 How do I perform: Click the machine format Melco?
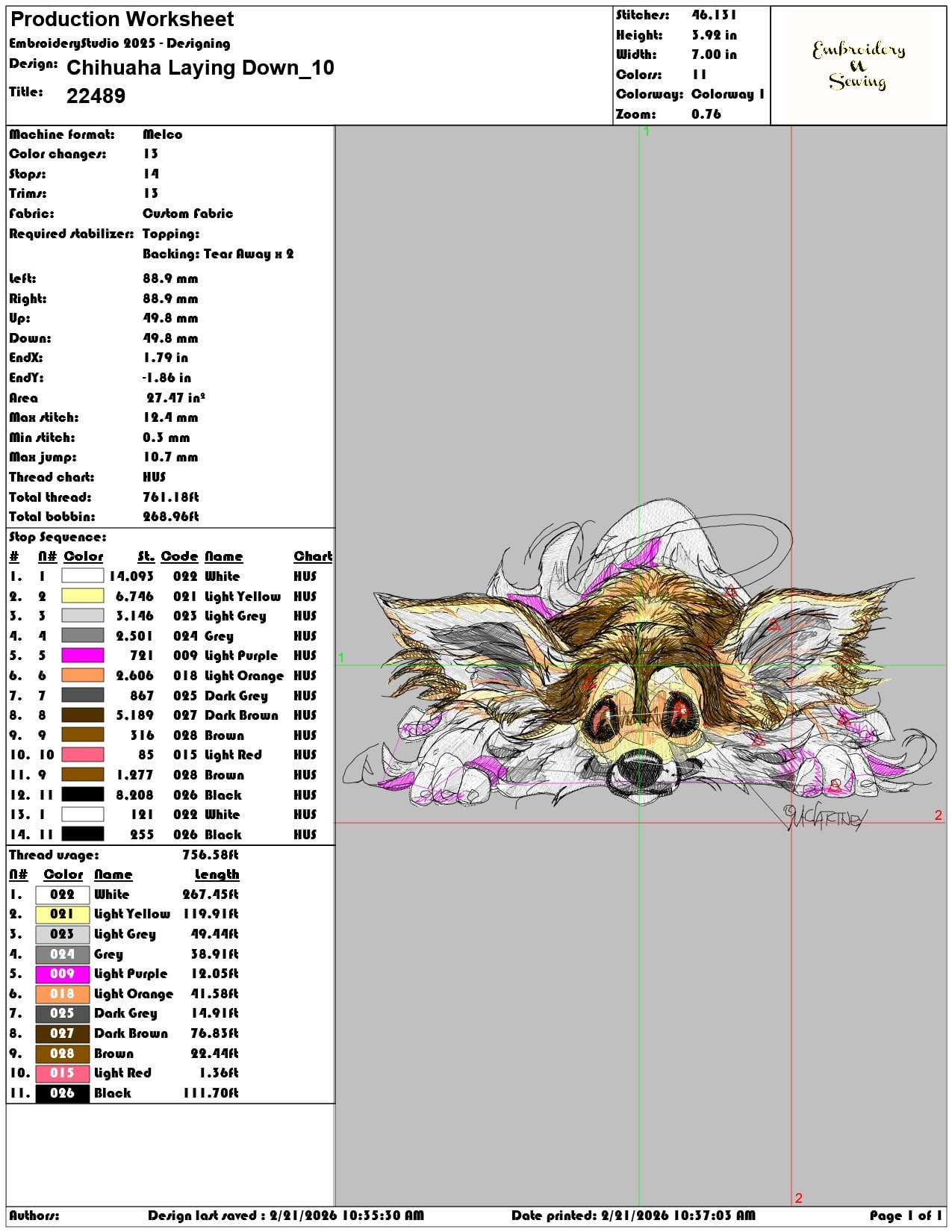[163, 134]
